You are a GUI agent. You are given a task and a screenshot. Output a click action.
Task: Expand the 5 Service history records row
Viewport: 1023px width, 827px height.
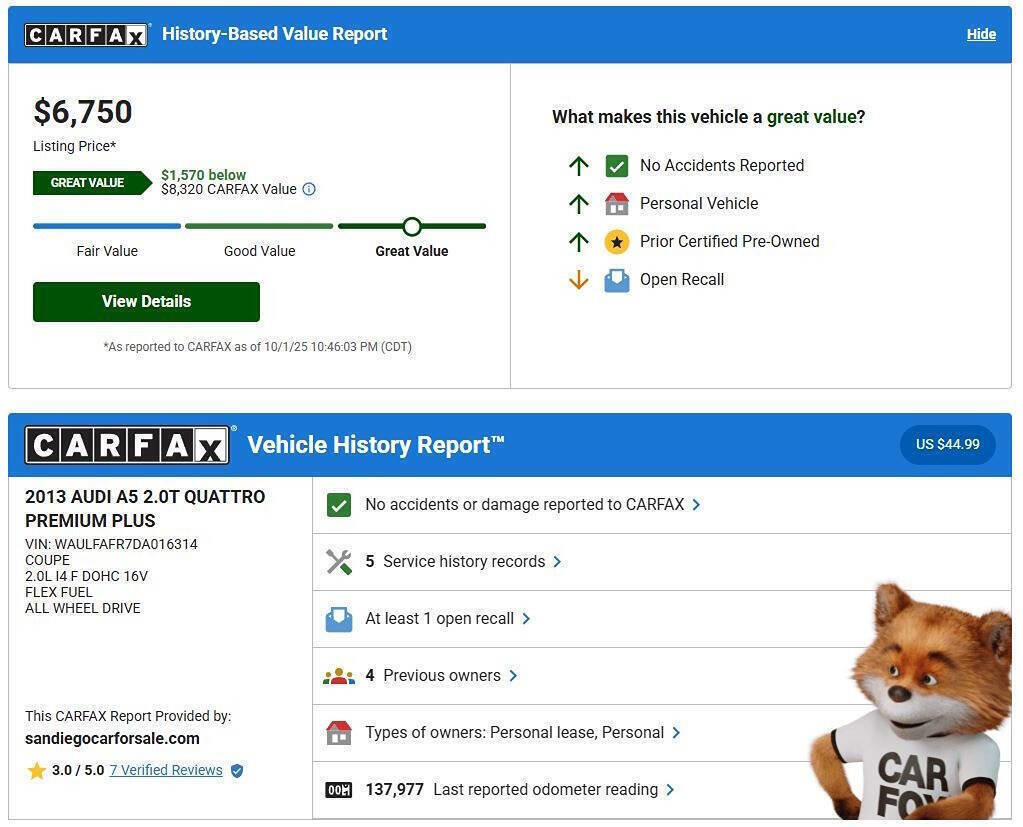463,562
